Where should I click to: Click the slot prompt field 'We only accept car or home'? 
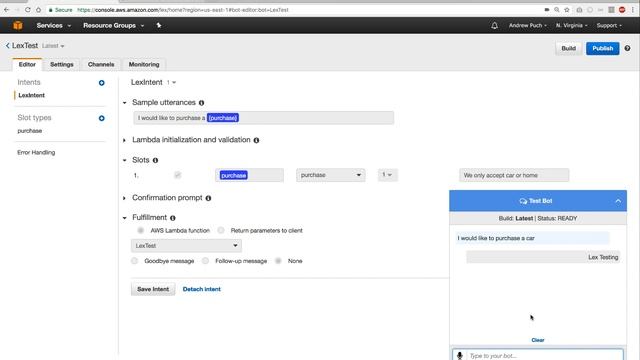point(514,175)
